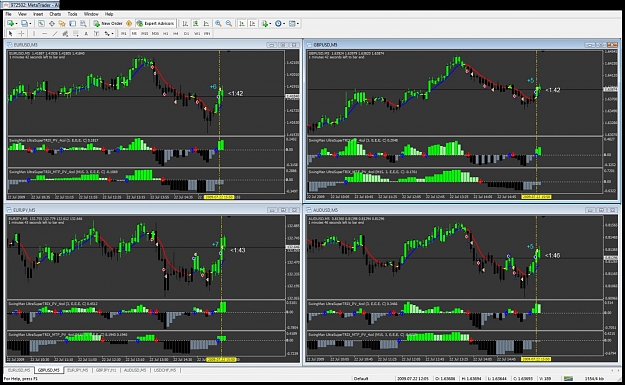Image resolution: width=625 pixels, height=385 pixels.
Task: Open the Arrows objects tool
Action: (x=107, y=33)
